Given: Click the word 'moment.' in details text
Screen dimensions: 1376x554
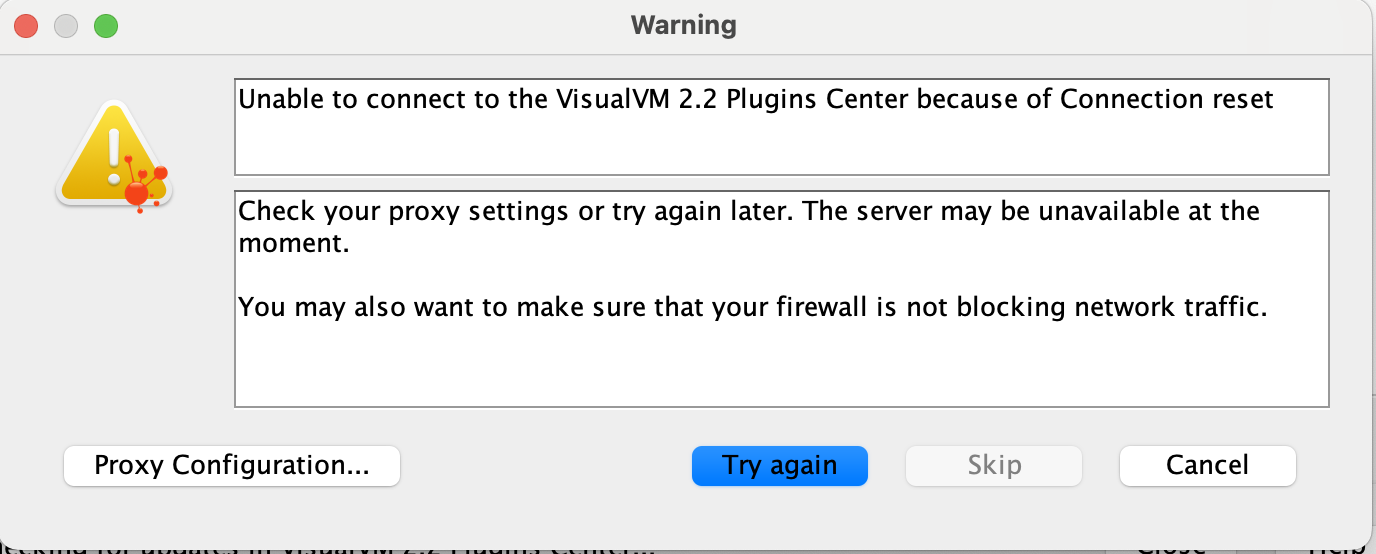Looking at the screenshot, I should [x=294, y=243].
